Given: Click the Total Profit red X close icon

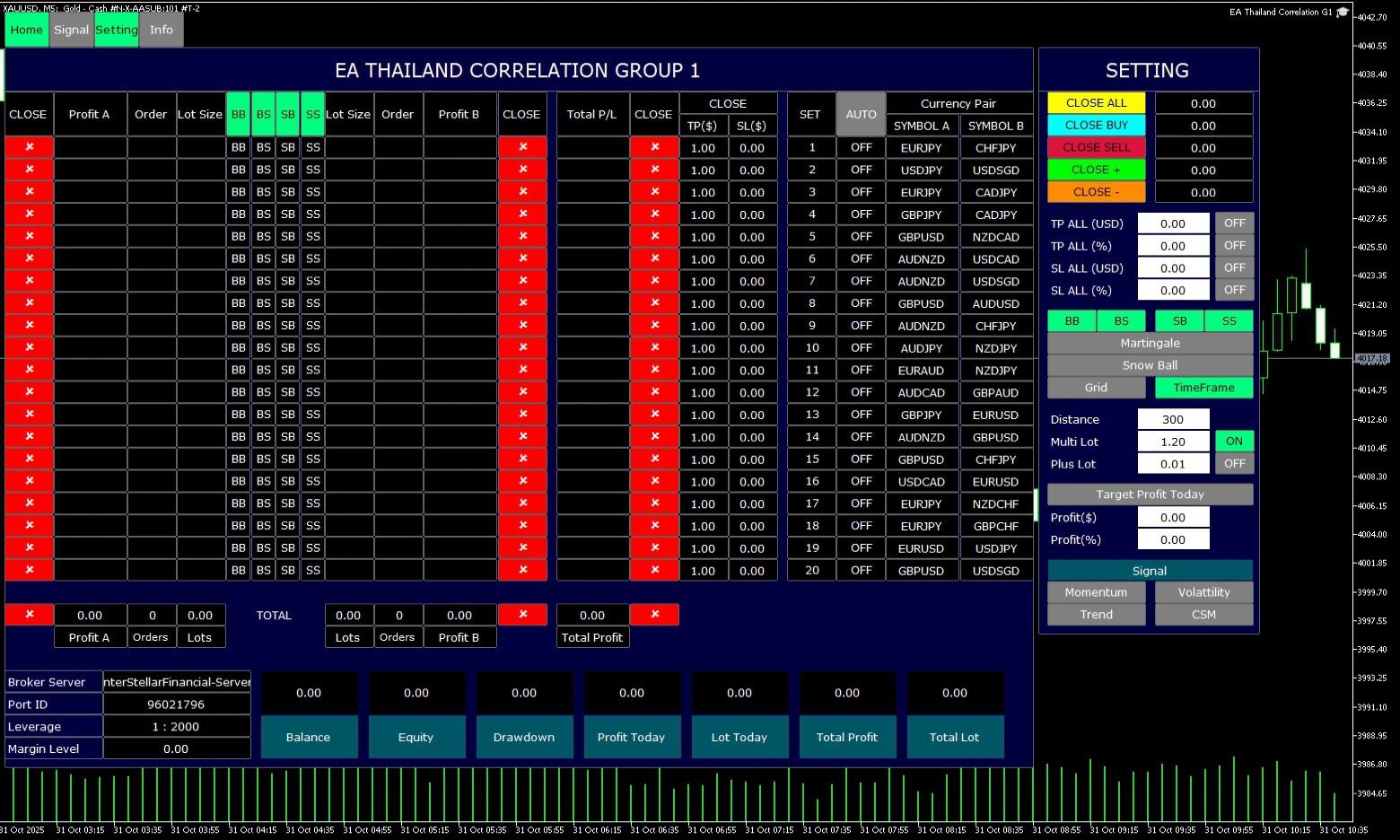Looking at the screenshot, I should click(654, 615).
